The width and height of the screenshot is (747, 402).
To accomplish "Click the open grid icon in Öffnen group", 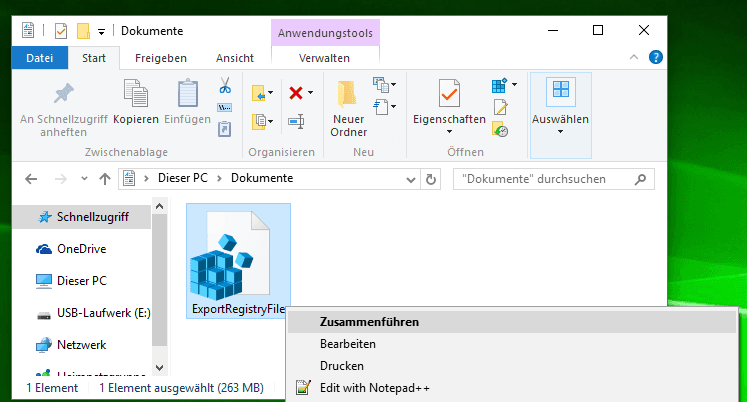I will point(499,86).
